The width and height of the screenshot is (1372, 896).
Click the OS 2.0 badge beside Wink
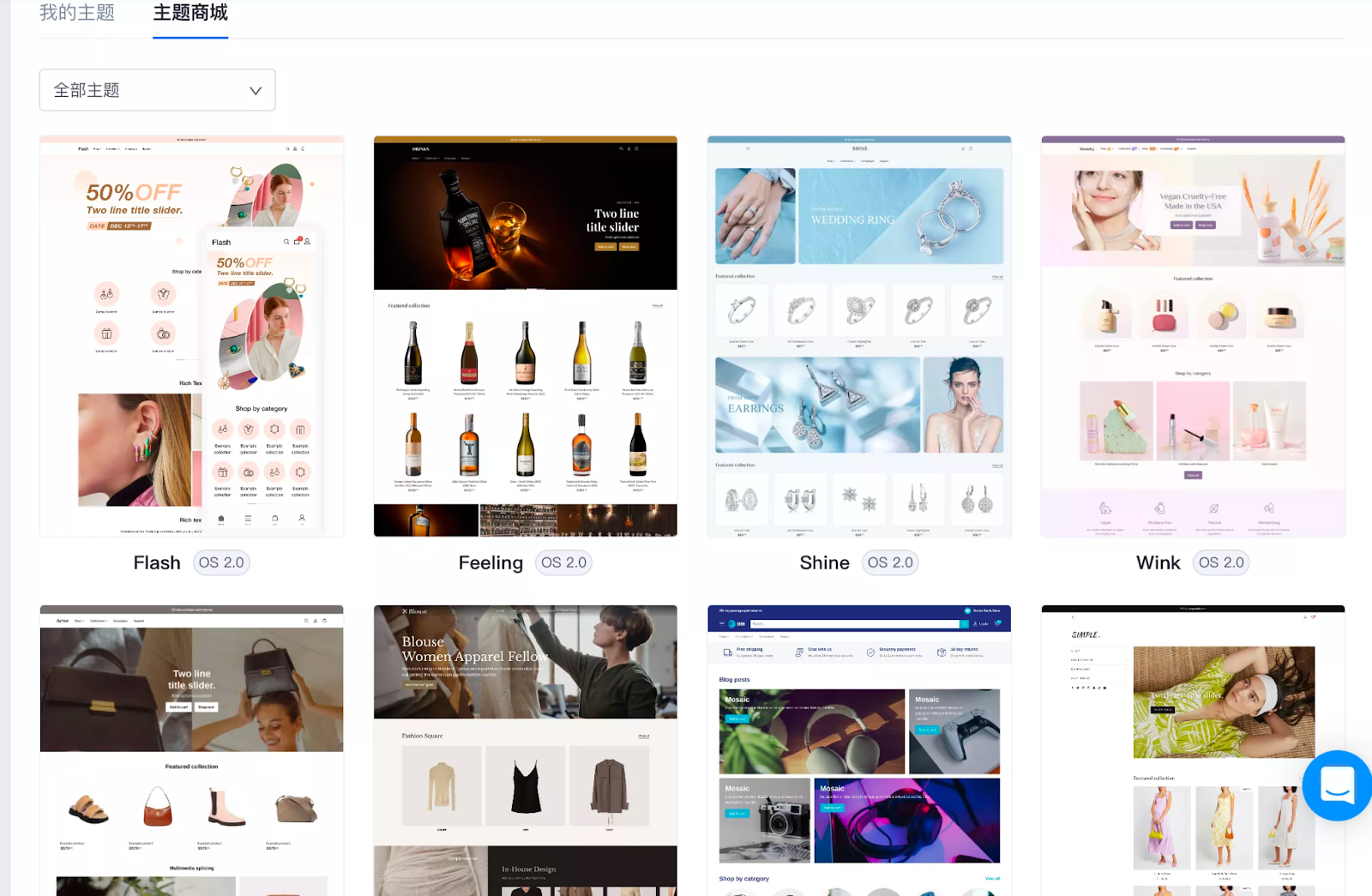(1221, 562)
